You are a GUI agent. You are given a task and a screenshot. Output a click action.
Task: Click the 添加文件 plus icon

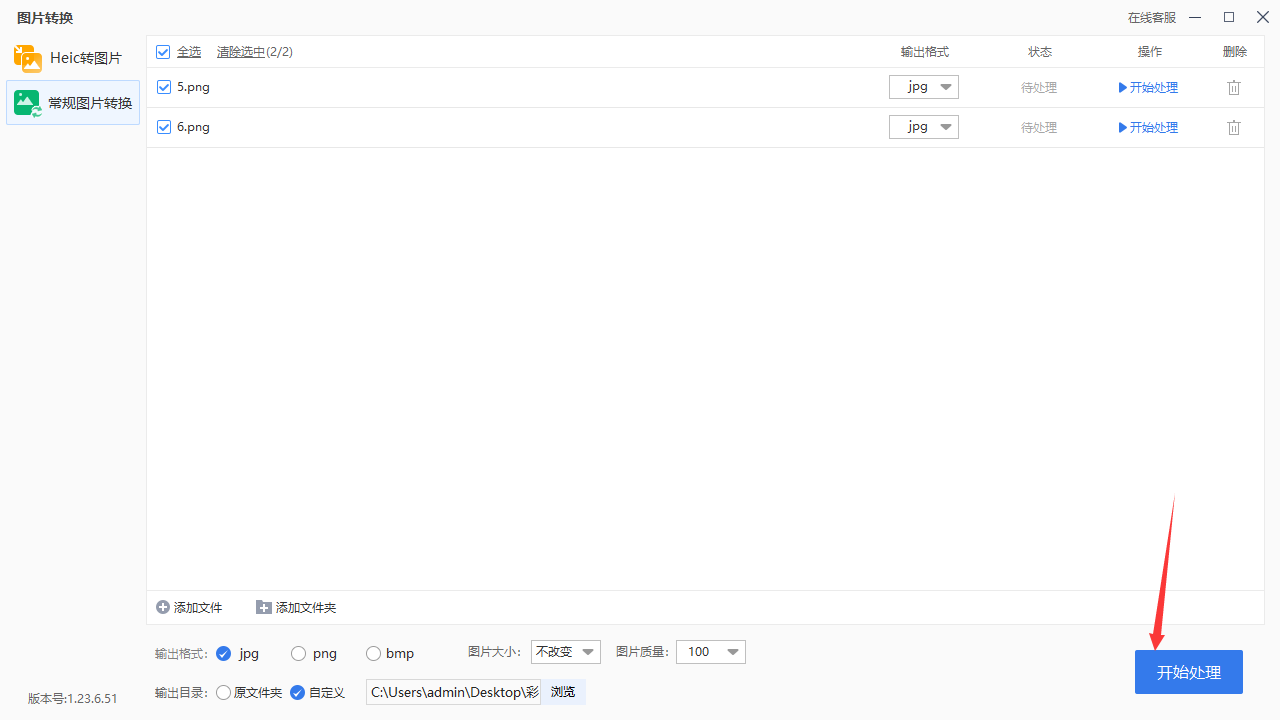pyautogui.click(x=163, y=608)
